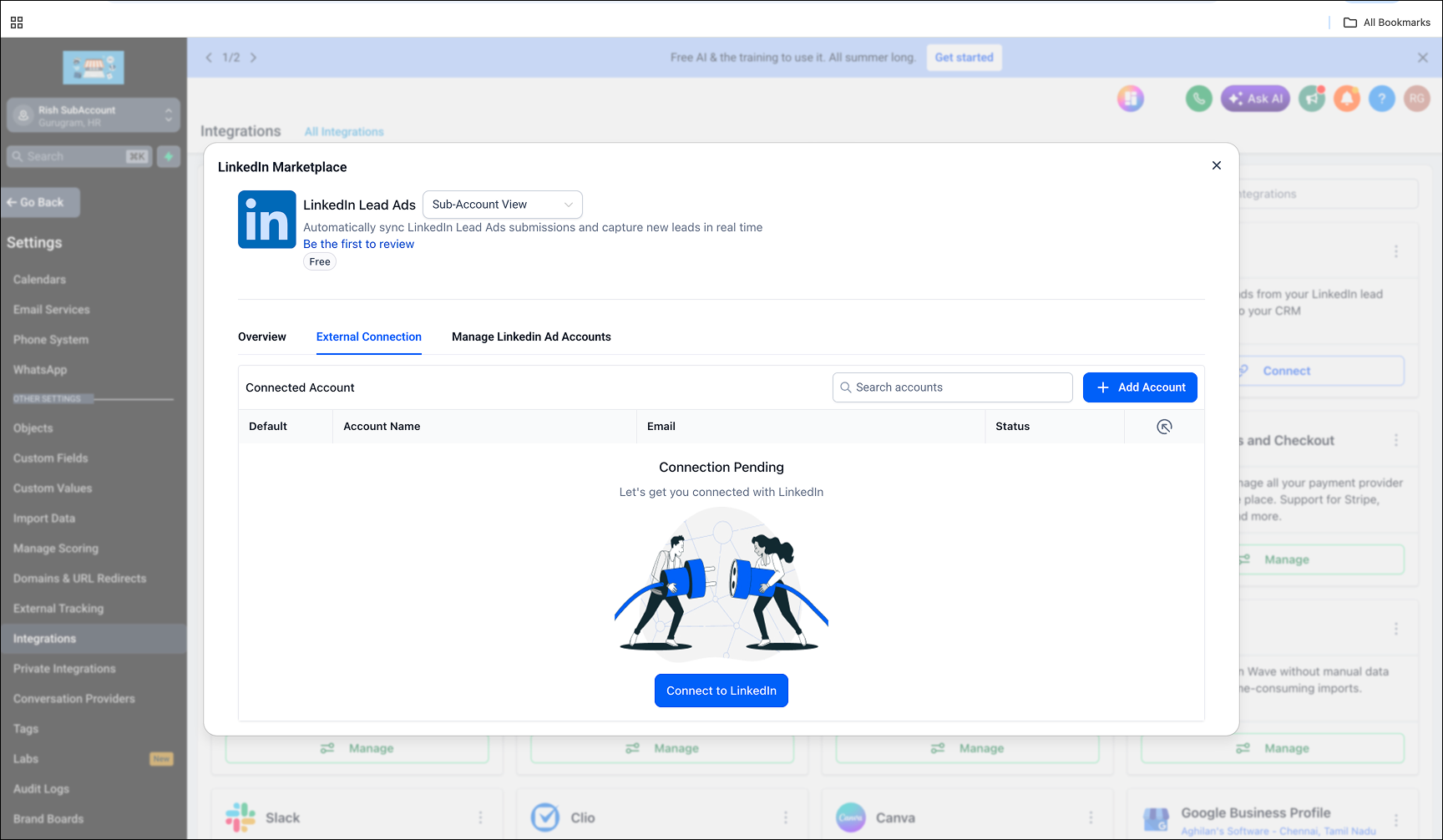Expand the Sub-Account View dropdown

[503, 205]
